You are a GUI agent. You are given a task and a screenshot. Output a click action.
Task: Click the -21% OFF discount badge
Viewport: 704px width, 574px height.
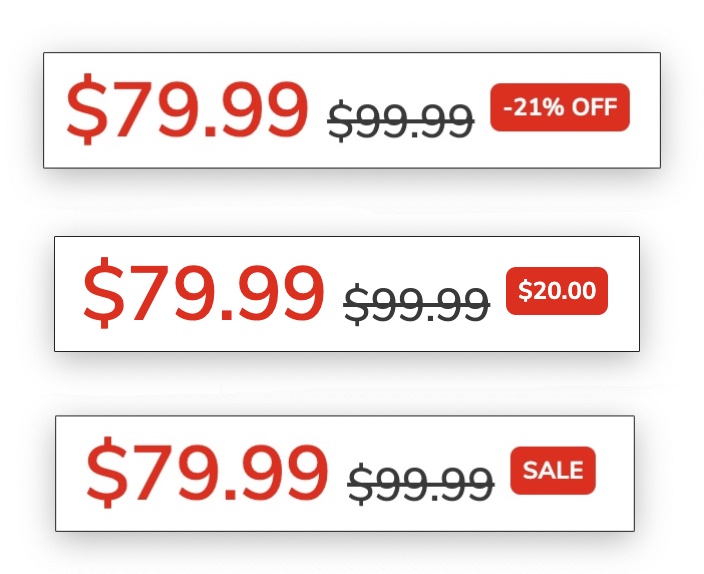tap(559, 107)
